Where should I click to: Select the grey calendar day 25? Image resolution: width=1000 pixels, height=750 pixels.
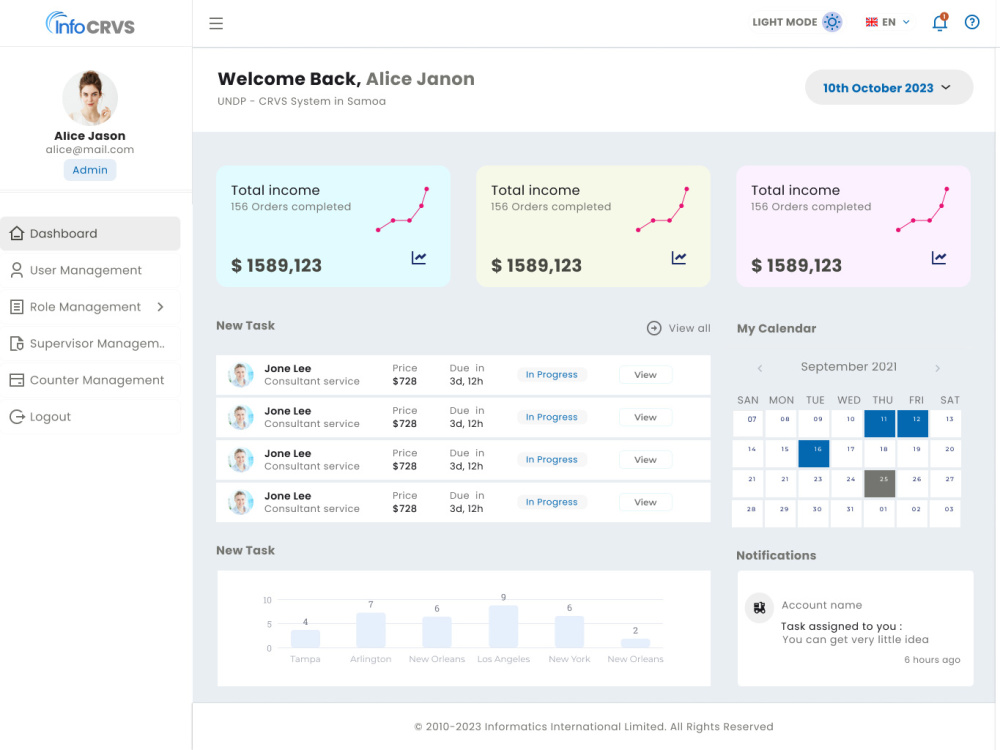[x=879, y=483]
